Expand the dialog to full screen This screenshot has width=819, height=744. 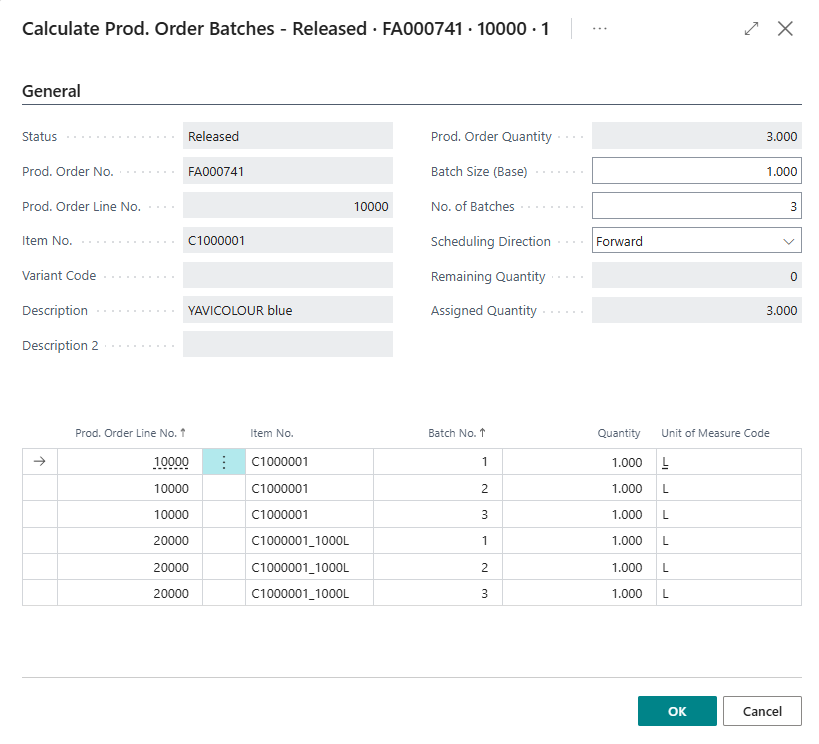(x=751, y=29)
